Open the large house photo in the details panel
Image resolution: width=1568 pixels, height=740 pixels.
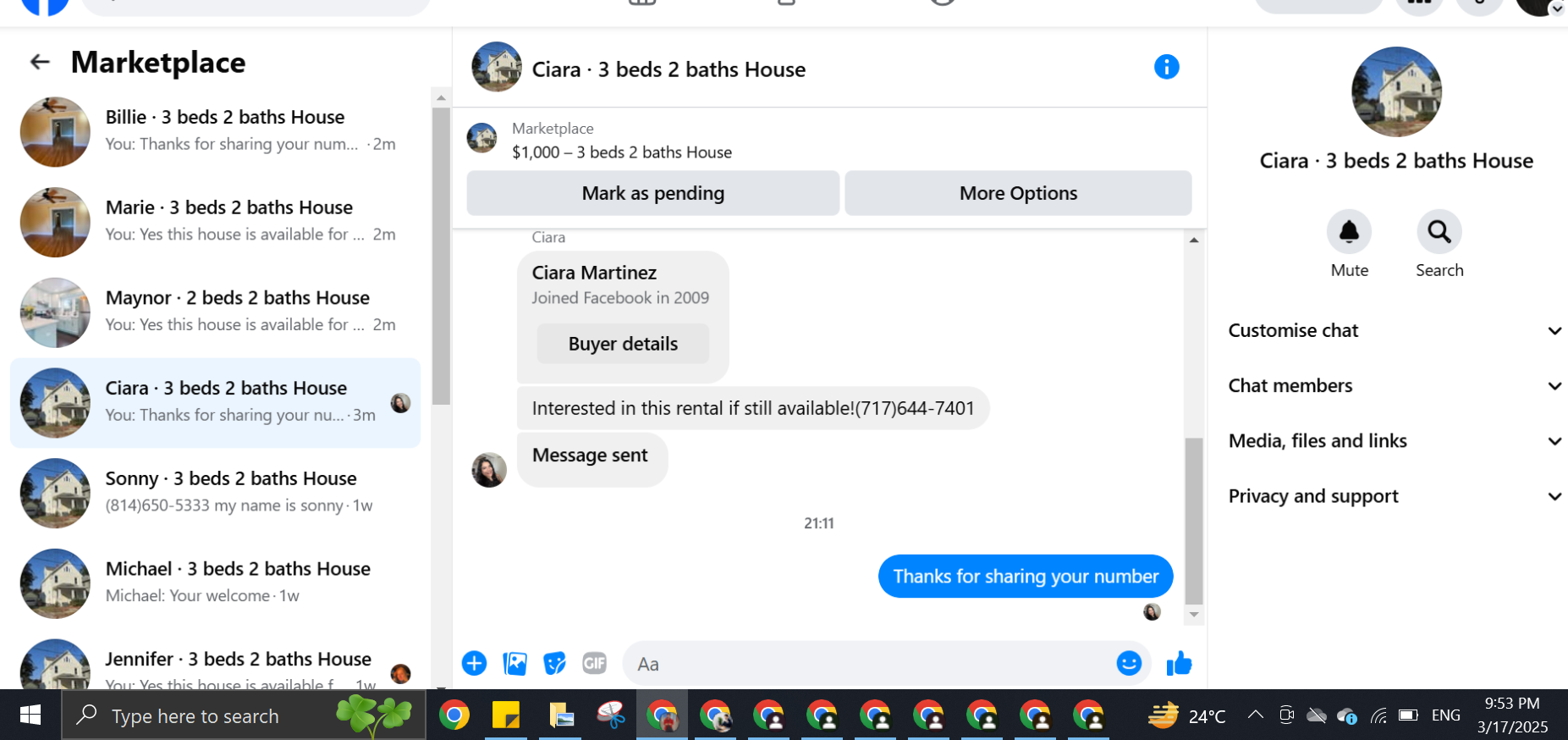1396,91
